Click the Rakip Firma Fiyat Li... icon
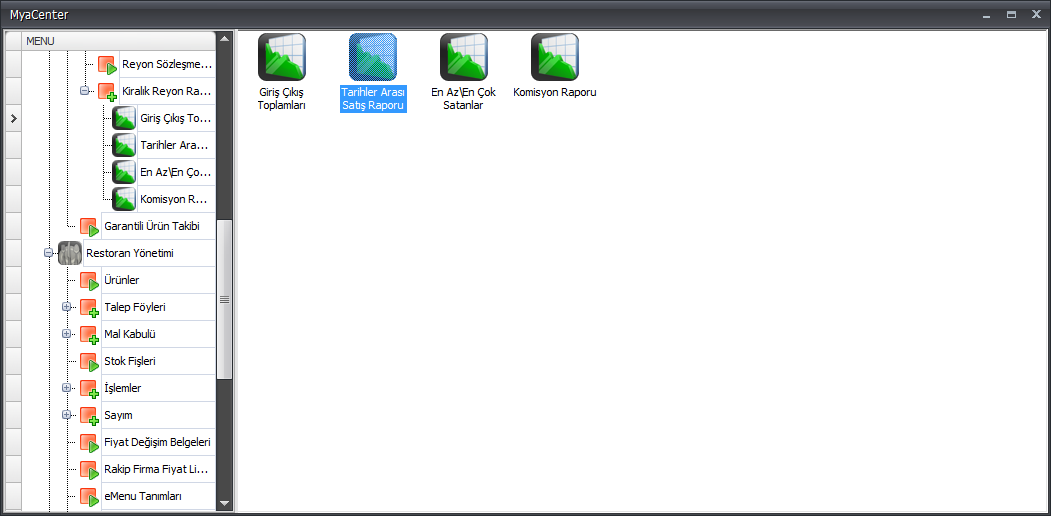 [x=89, y=470]
